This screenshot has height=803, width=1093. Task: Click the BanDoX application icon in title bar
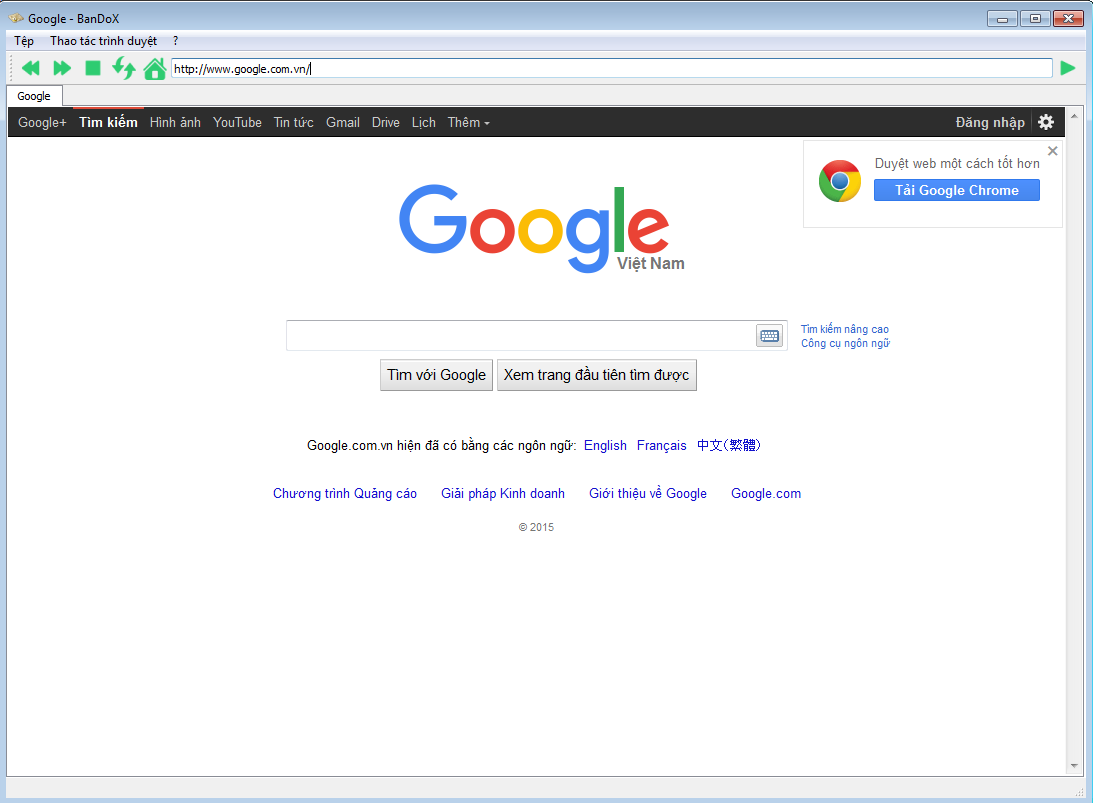16,18
